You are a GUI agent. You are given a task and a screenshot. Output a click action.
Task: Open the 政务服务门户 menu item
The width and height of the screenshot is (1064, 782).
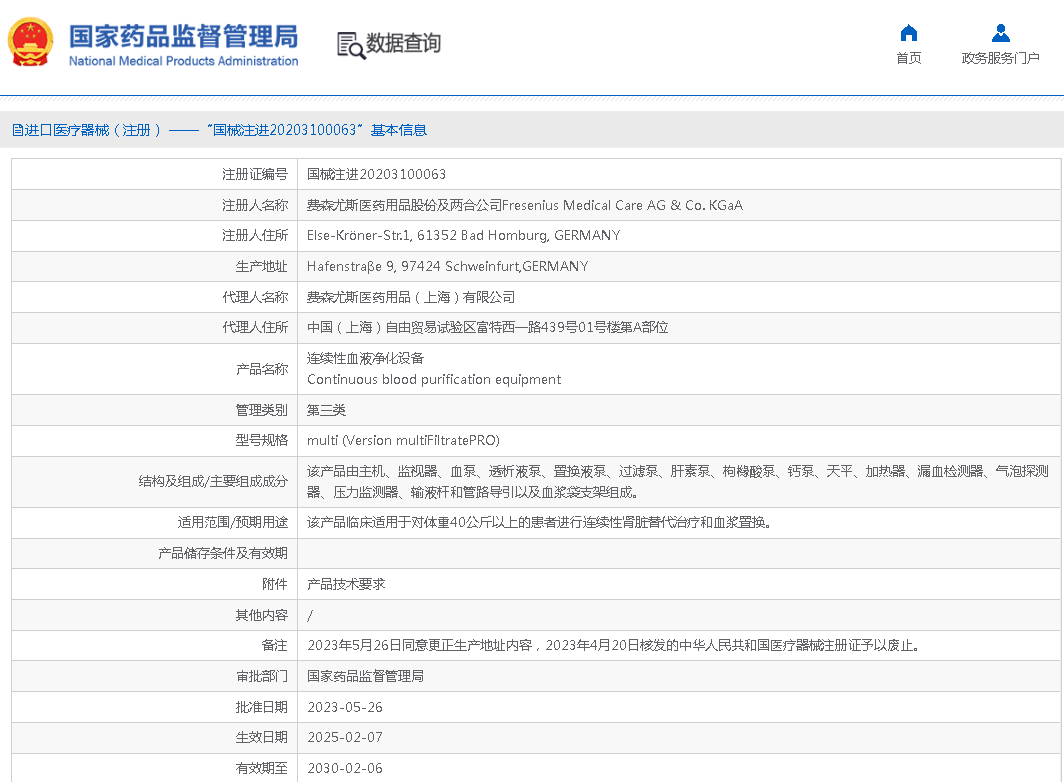pyautogui.click(x=1000, y=58)
